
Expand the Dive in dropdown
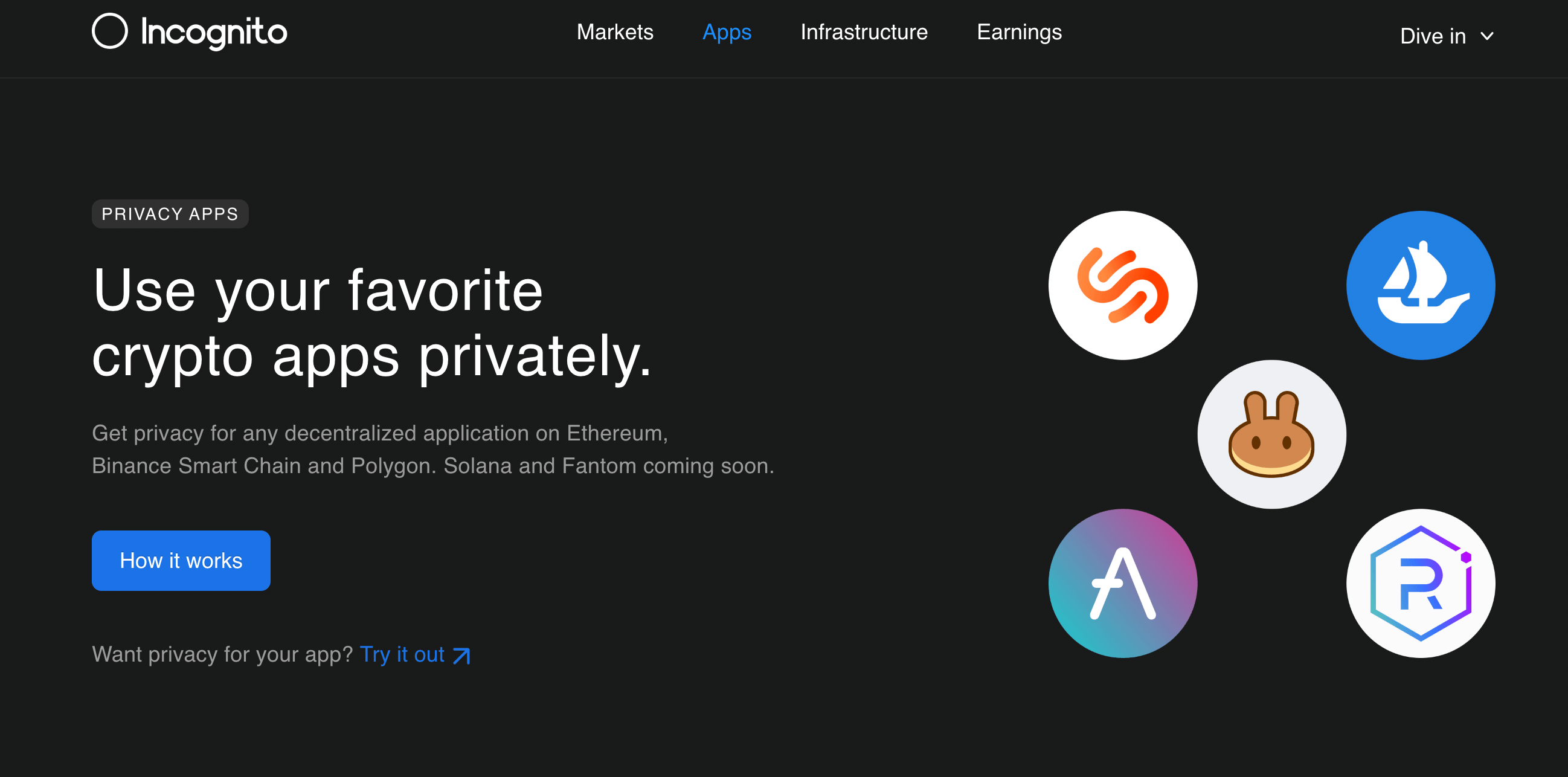pos(1447,36)
